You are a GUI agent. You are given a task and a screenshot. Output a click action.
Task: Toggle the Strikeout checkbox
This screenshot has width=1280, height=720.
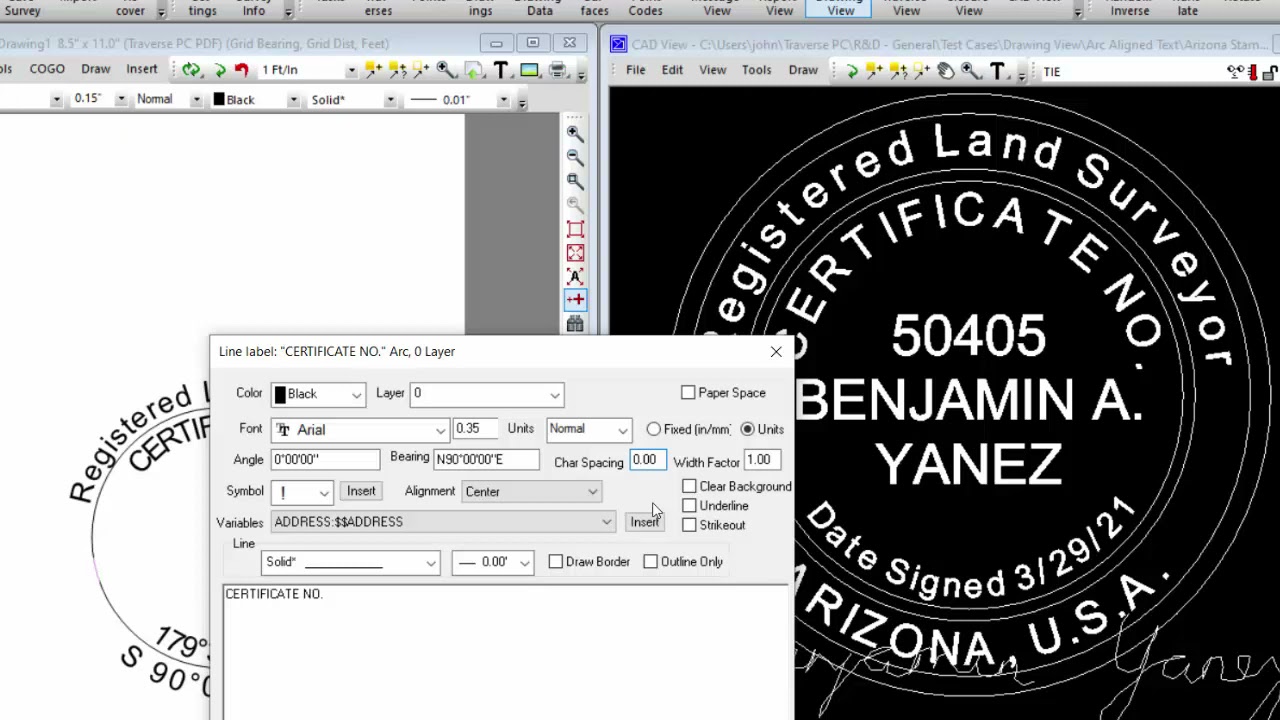point(689,525)
